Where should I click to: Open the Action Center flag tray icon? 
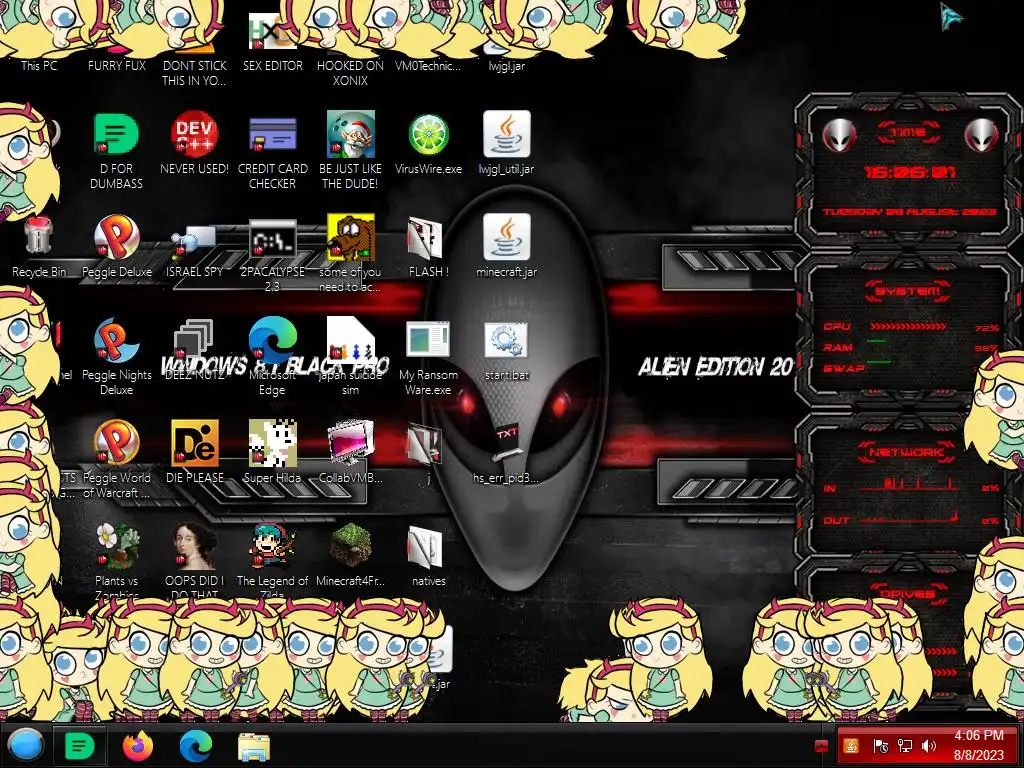(x=880, y=746)
